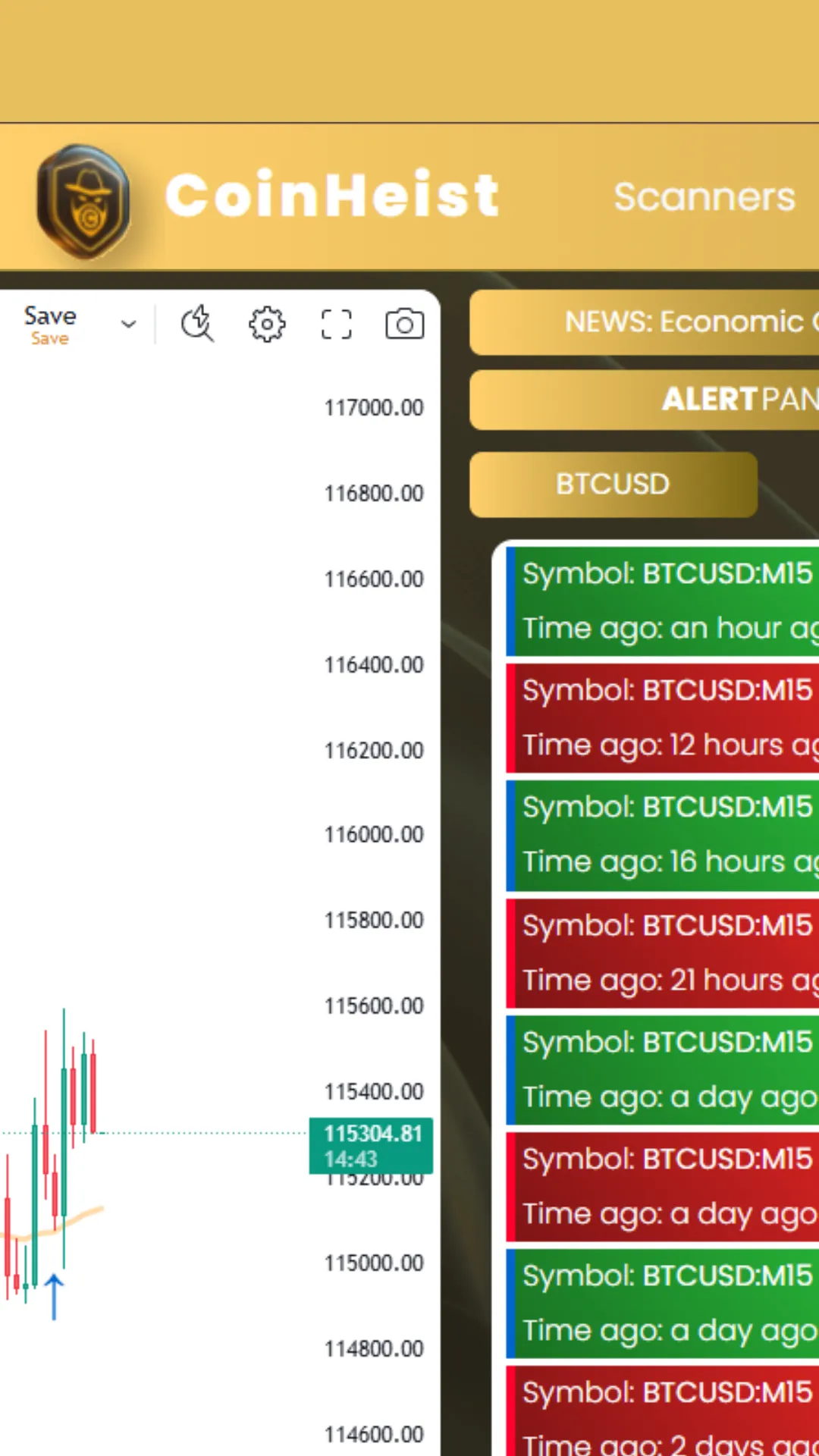Image resolution: width=819 pixels, height=1456 pixels.
Task: Open the NEWS: Economic panel
Action: pyautogui.click(x=645, y=322)
